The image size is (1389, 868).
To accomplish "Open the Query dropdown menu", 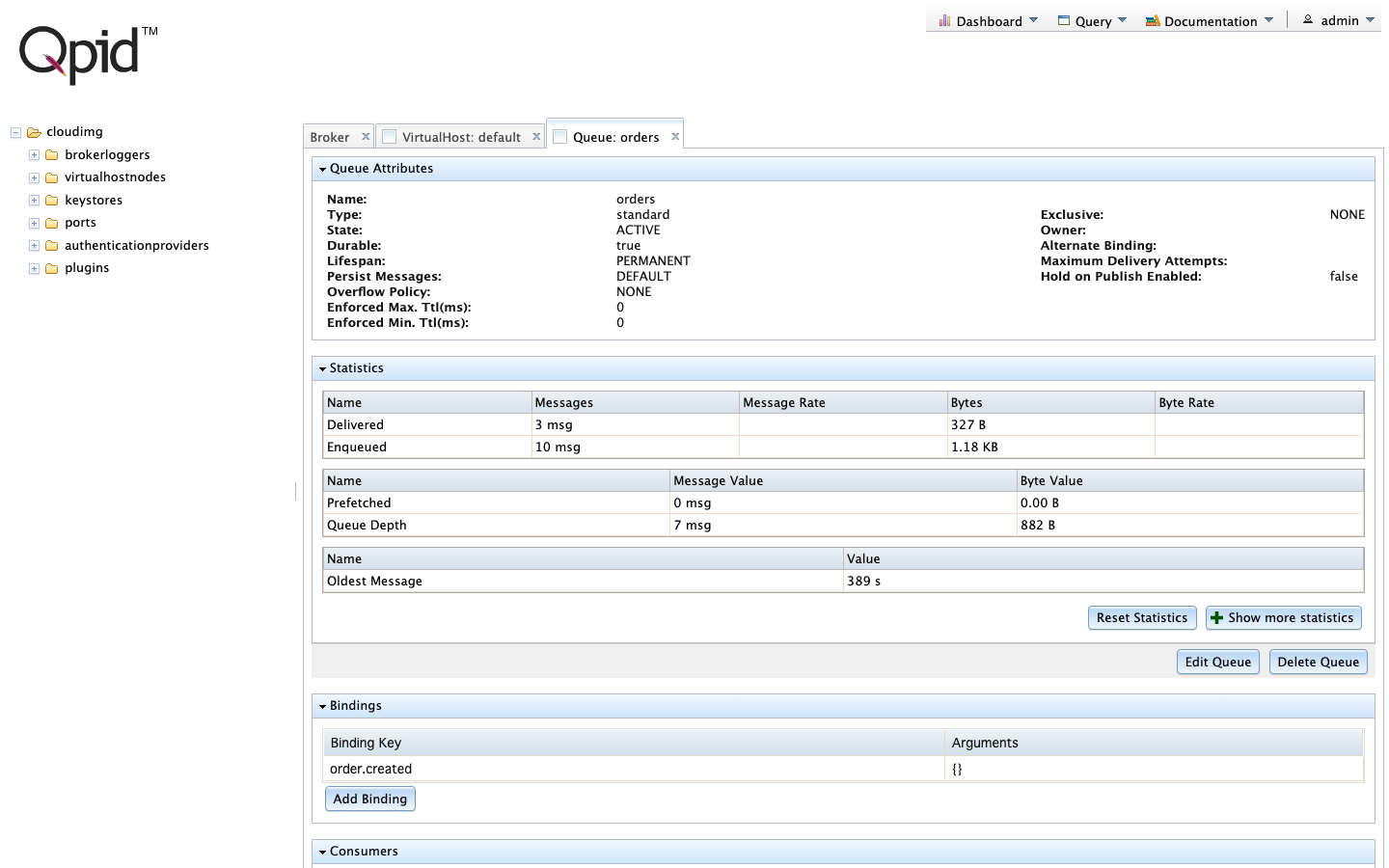I will tap(1092, 20).
